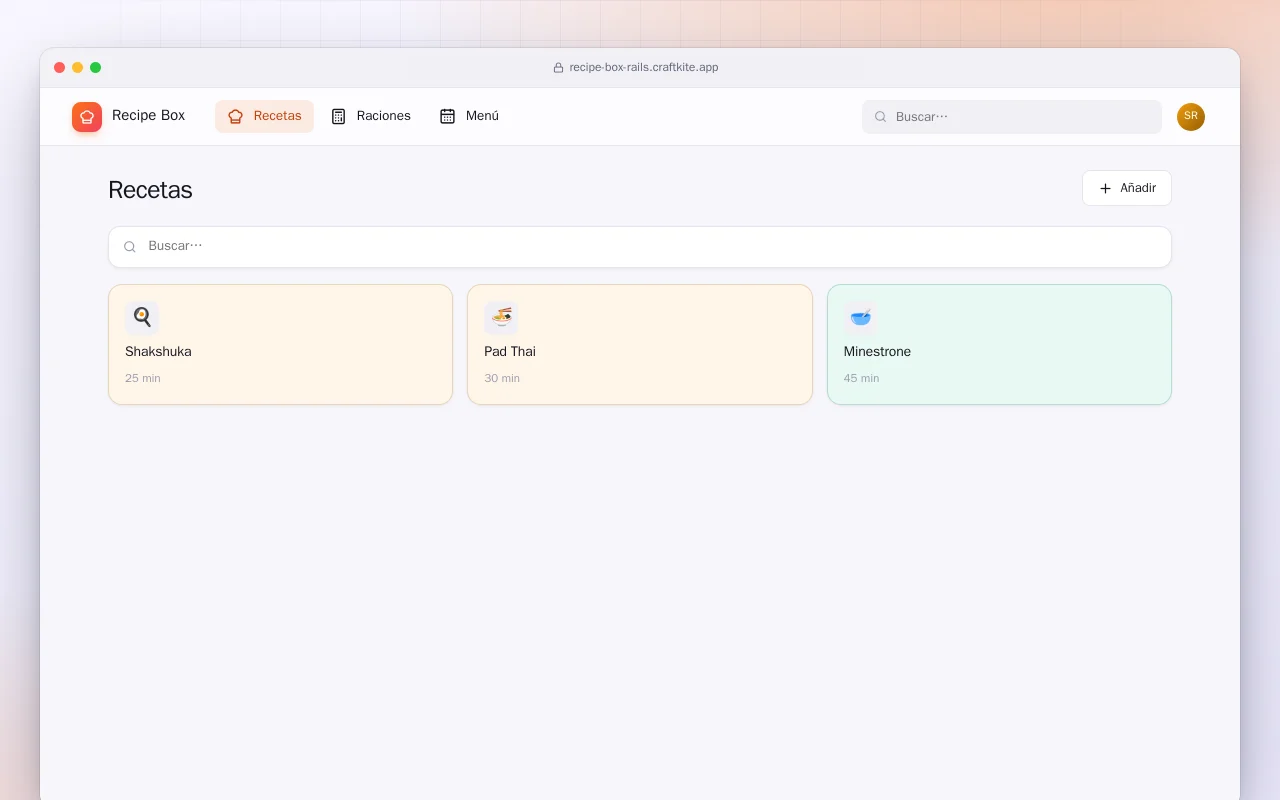Click the browser address bar URL
Screen dimensions: 1280x800
tap(644, 67)
